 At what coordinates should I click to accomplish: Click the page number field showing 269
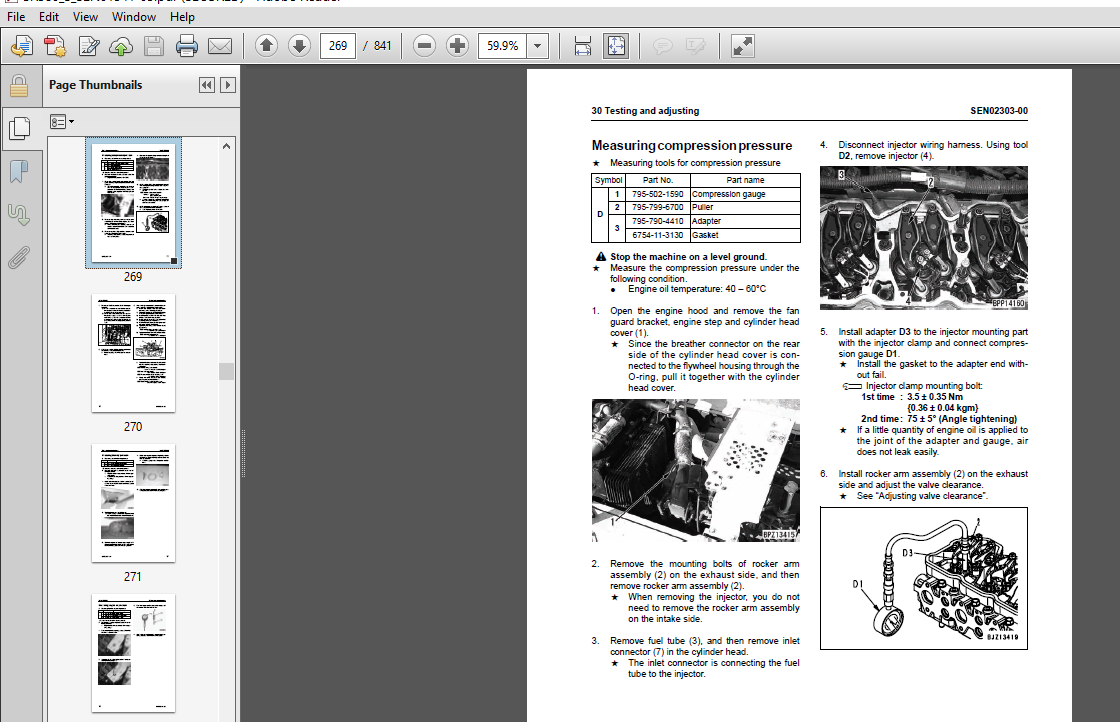(x=338, y=46)
